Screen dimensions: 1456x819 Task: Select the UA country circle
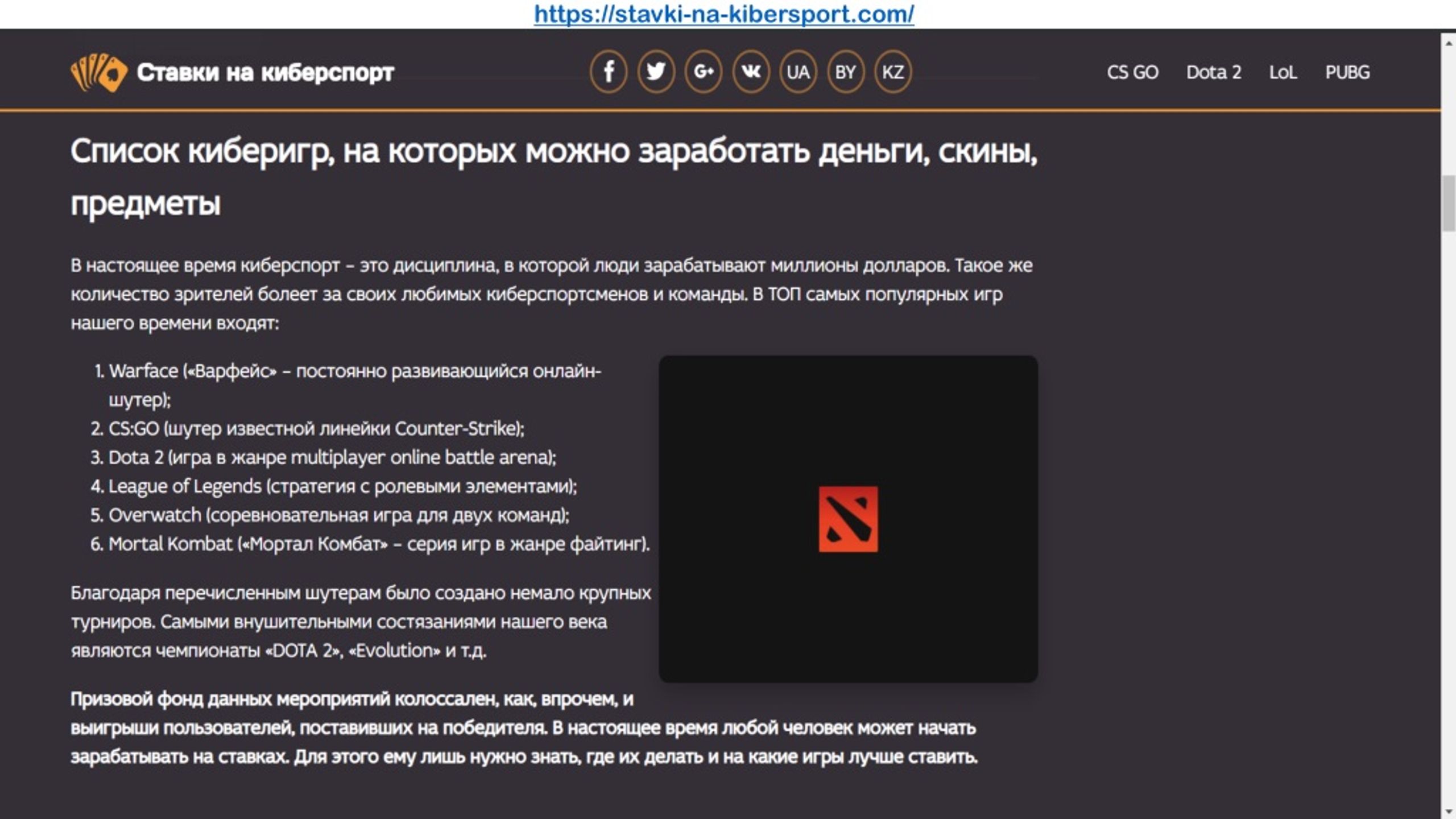798,72
